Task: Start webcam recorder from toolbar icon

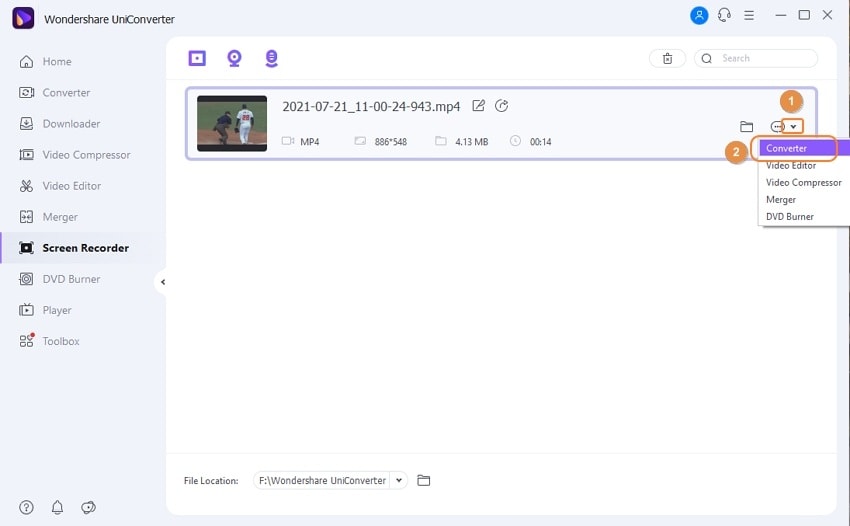Action: pyautogui.click(x=234, y=58)
